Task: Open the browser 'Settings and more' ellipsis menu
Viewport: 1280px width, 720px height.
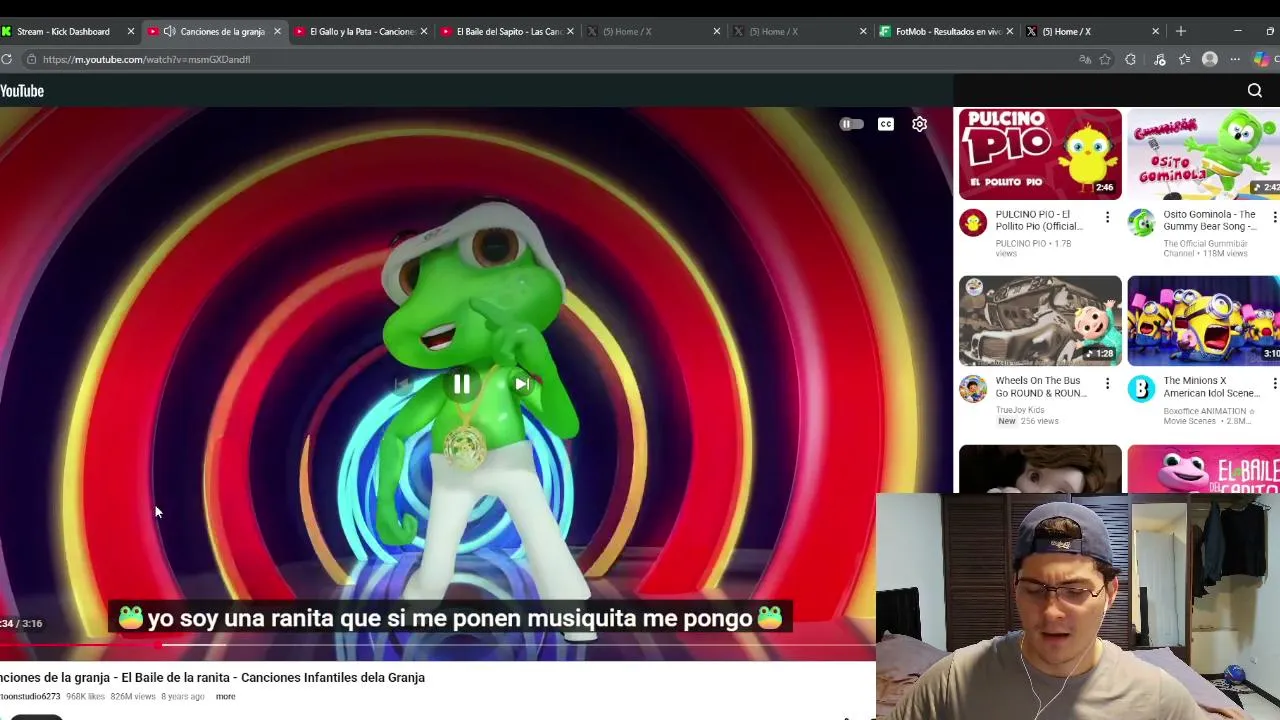Action: (x=1235, y=59)
